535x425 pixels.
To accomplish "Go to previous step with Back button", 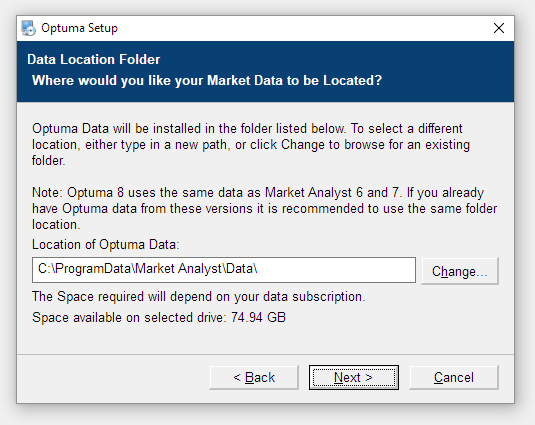I will tap(254, 378).
